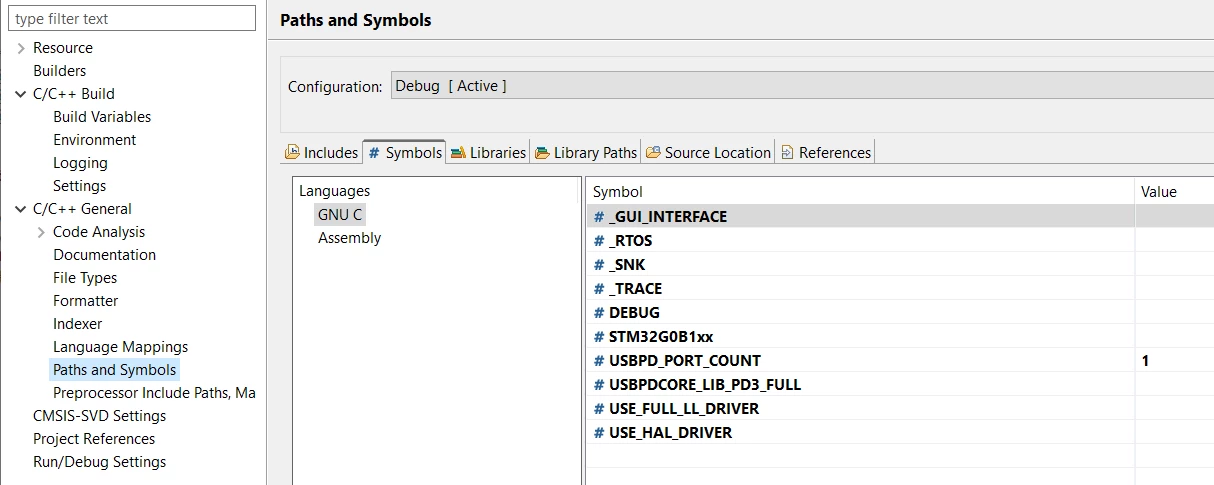Click the Library Paths tab icon
The width and height of the screenshot is (1214, 485).
[x=542, y=153]
